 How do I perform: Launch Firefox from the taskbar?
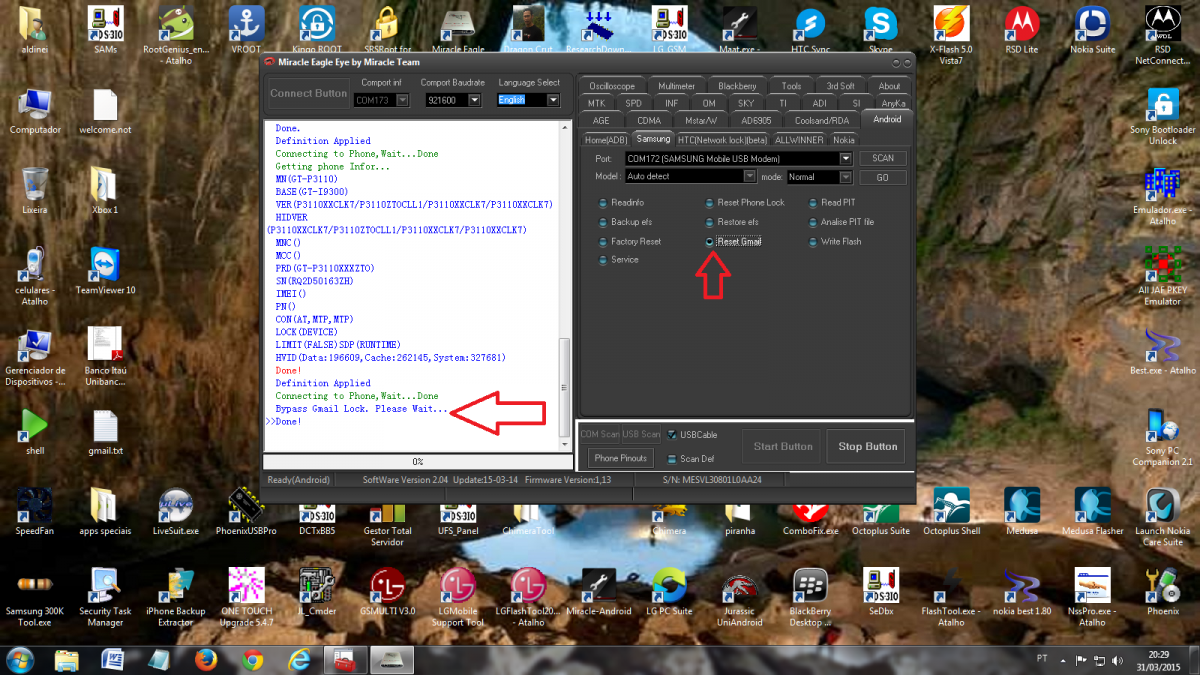coord(207,659)
